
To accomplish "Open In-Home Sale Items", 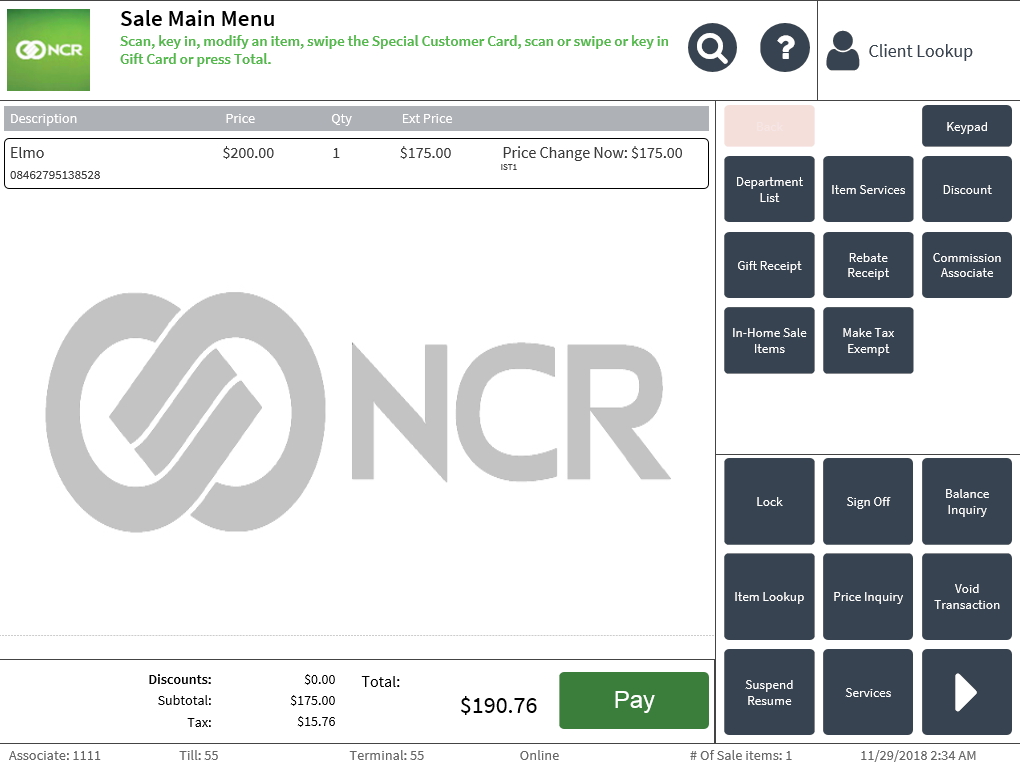I will pos(769,341).
